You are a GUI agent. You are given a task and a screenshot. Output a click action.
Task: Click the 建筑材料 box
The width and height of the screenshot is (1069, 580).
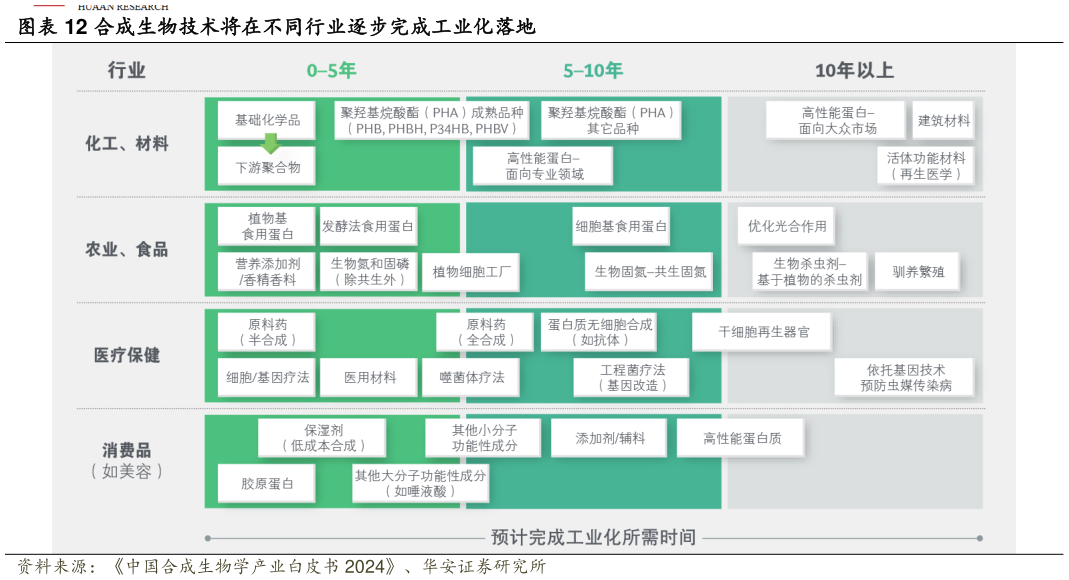(x=944, y=121)
